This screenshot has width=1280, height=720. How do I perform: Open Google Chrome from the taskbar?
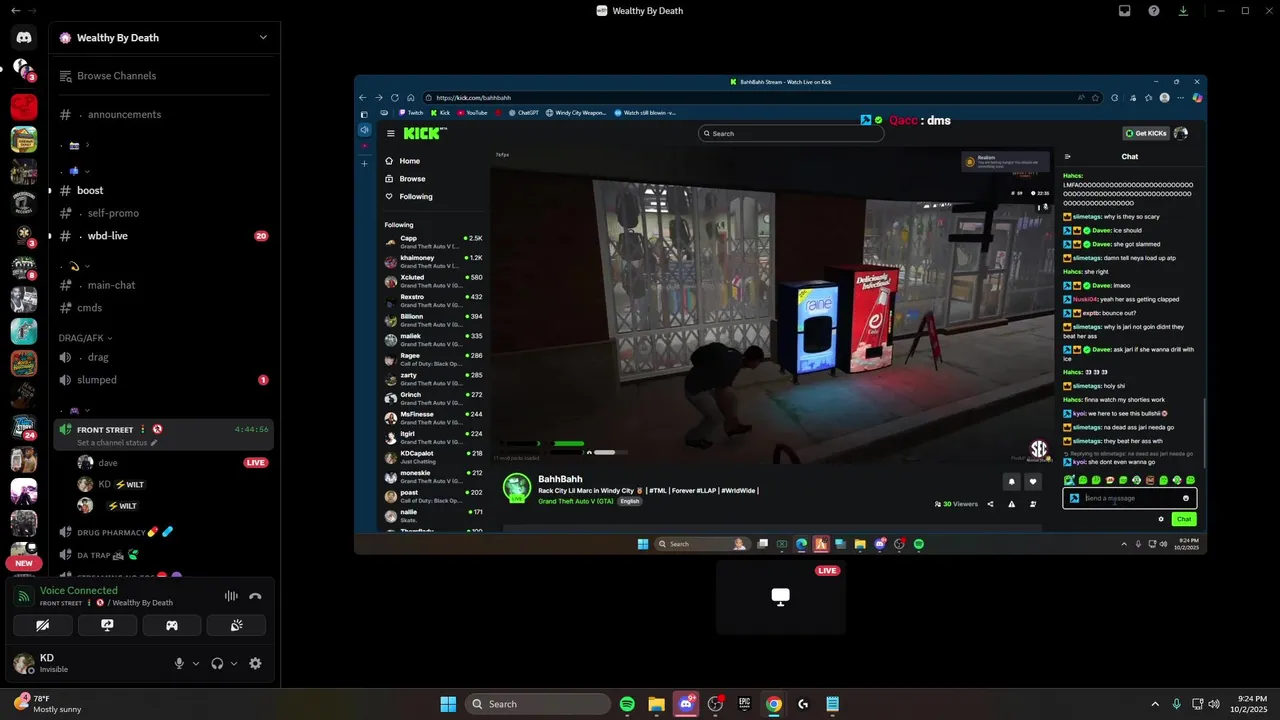(773, 704)
